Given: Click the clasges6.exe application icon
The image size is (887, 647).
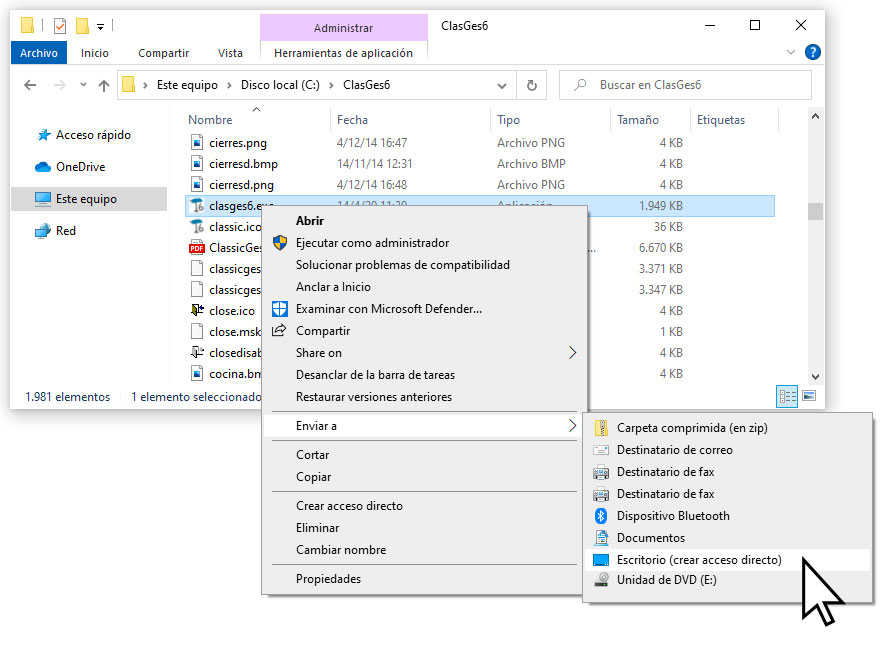Looking at the screenshot, I should point(196,206).
